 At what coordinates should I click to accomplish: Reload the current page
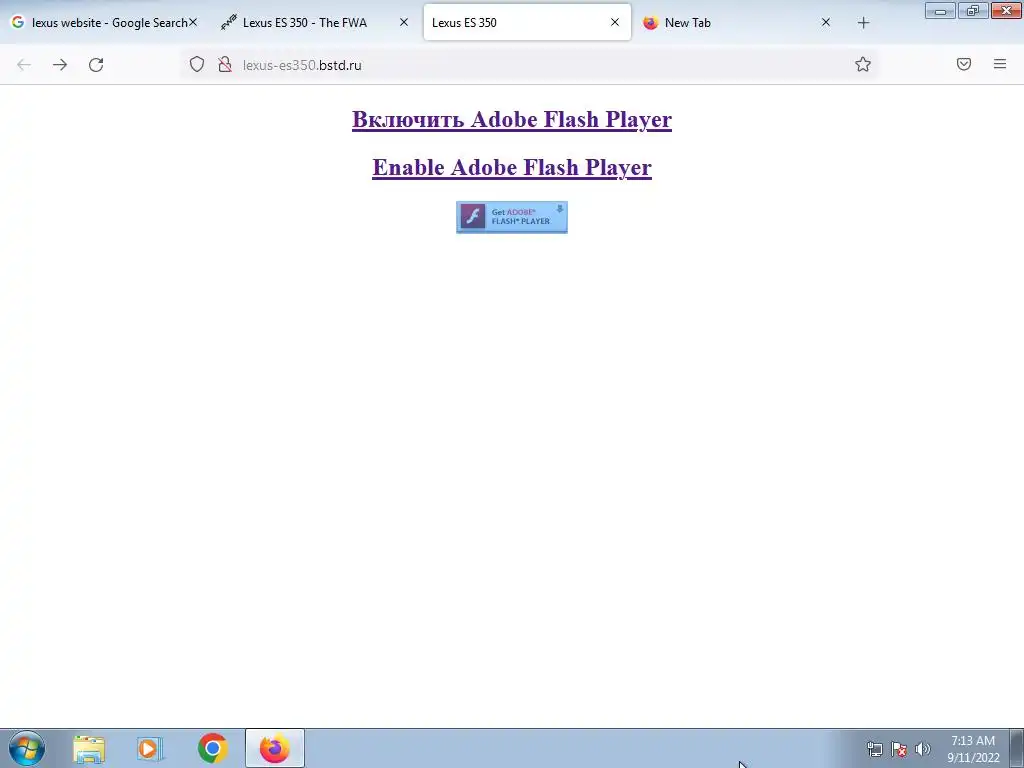point(96,65)
